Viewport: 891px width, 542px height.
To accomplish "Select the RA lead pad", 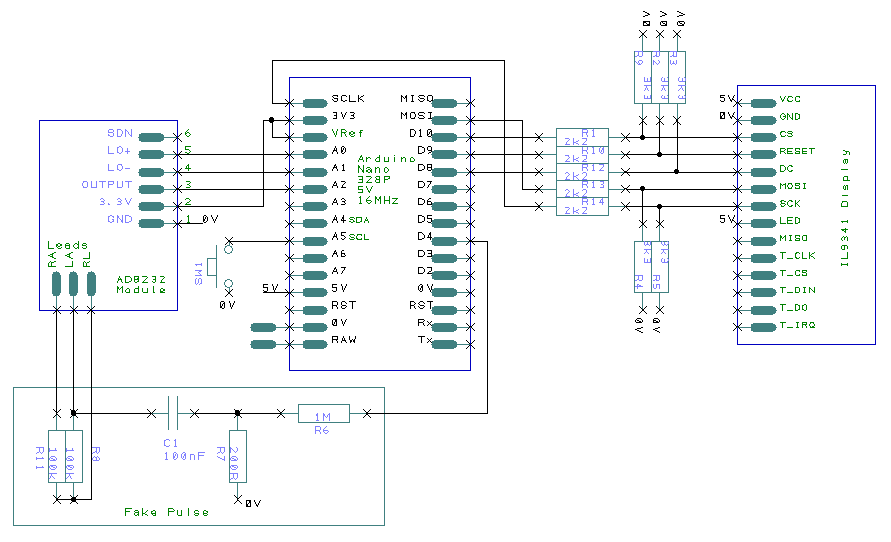I will pos(56,283).
